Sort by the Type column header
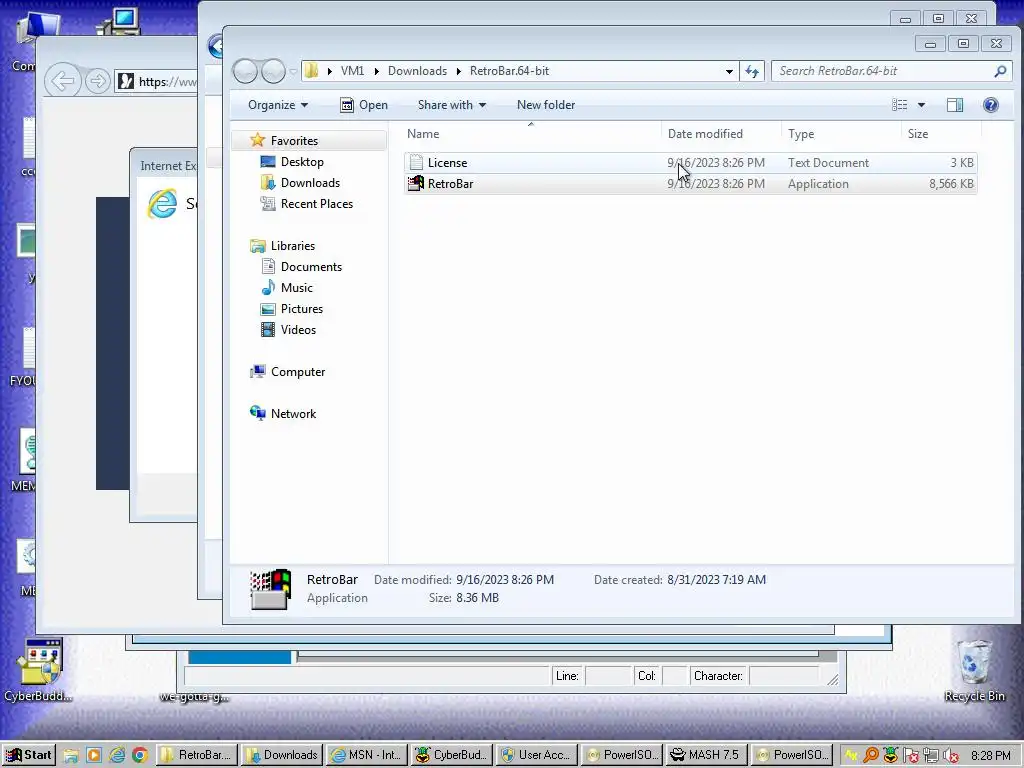Viewport: 1024px width, 768px height. [841, 134]
